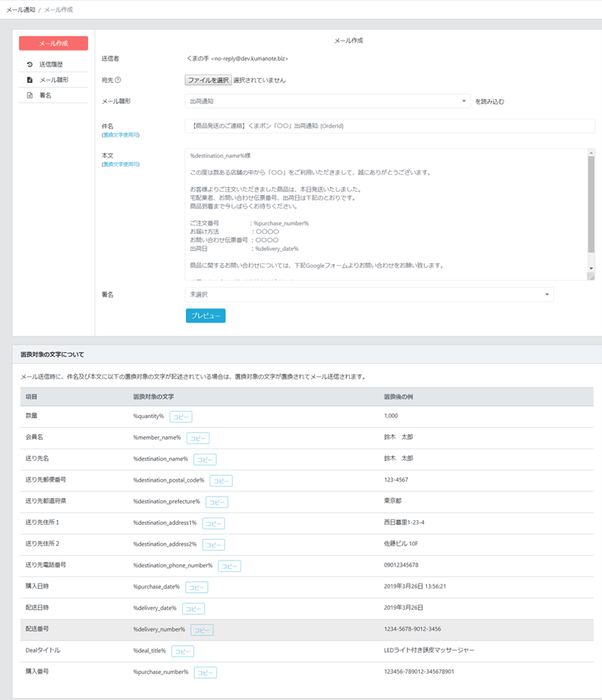Open 送信履歴 history icon in sidebar
Screen dimensions: 602x700
click(30, 64)
